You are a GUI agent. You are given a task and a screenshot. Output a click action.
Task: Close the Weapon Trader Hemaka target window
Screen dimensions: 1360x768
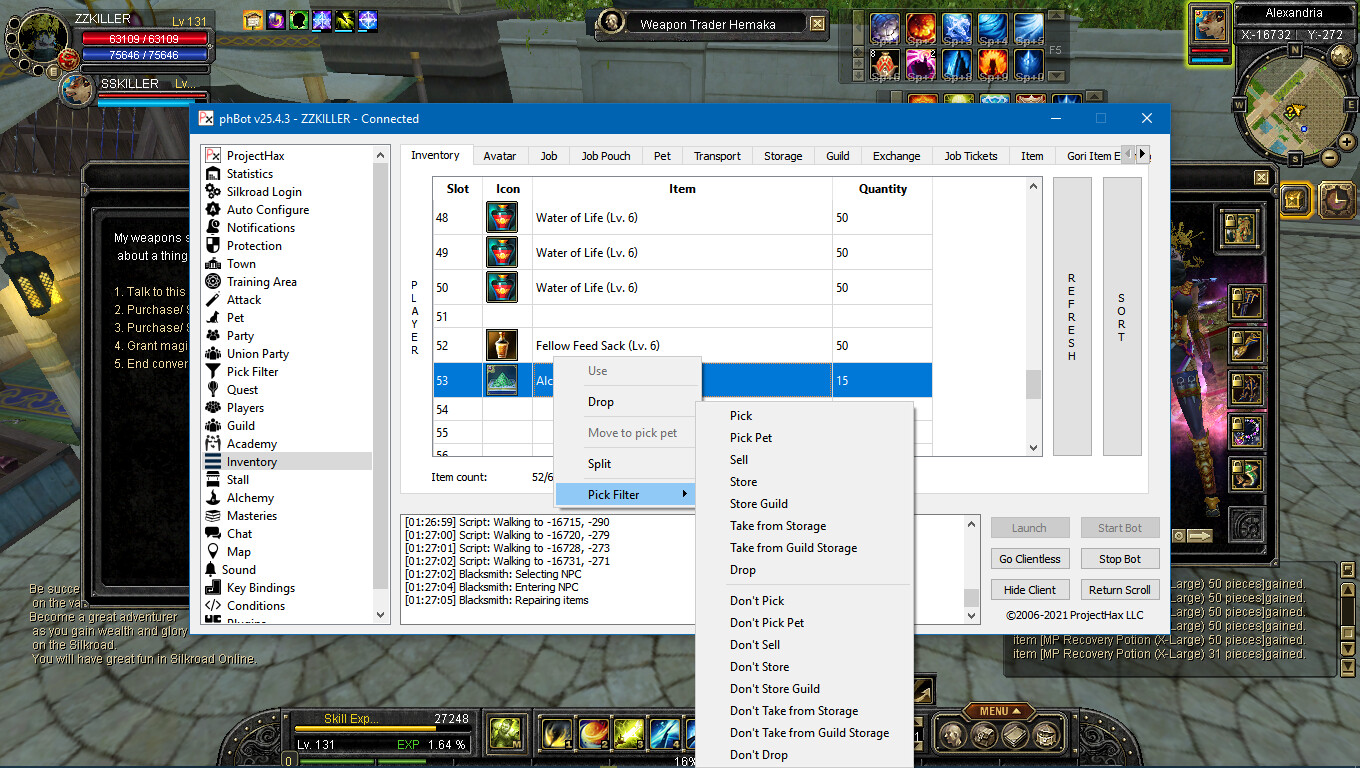(x=817, y=24)
